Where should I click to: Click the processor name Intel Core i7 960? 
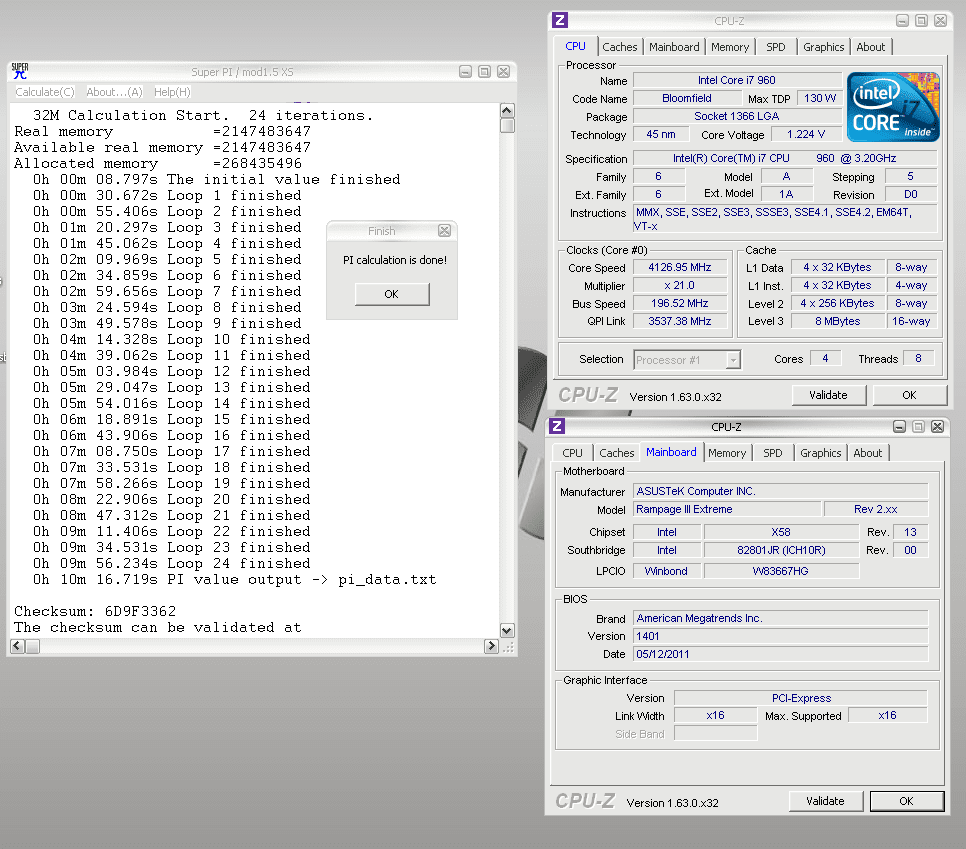[737, 80]
